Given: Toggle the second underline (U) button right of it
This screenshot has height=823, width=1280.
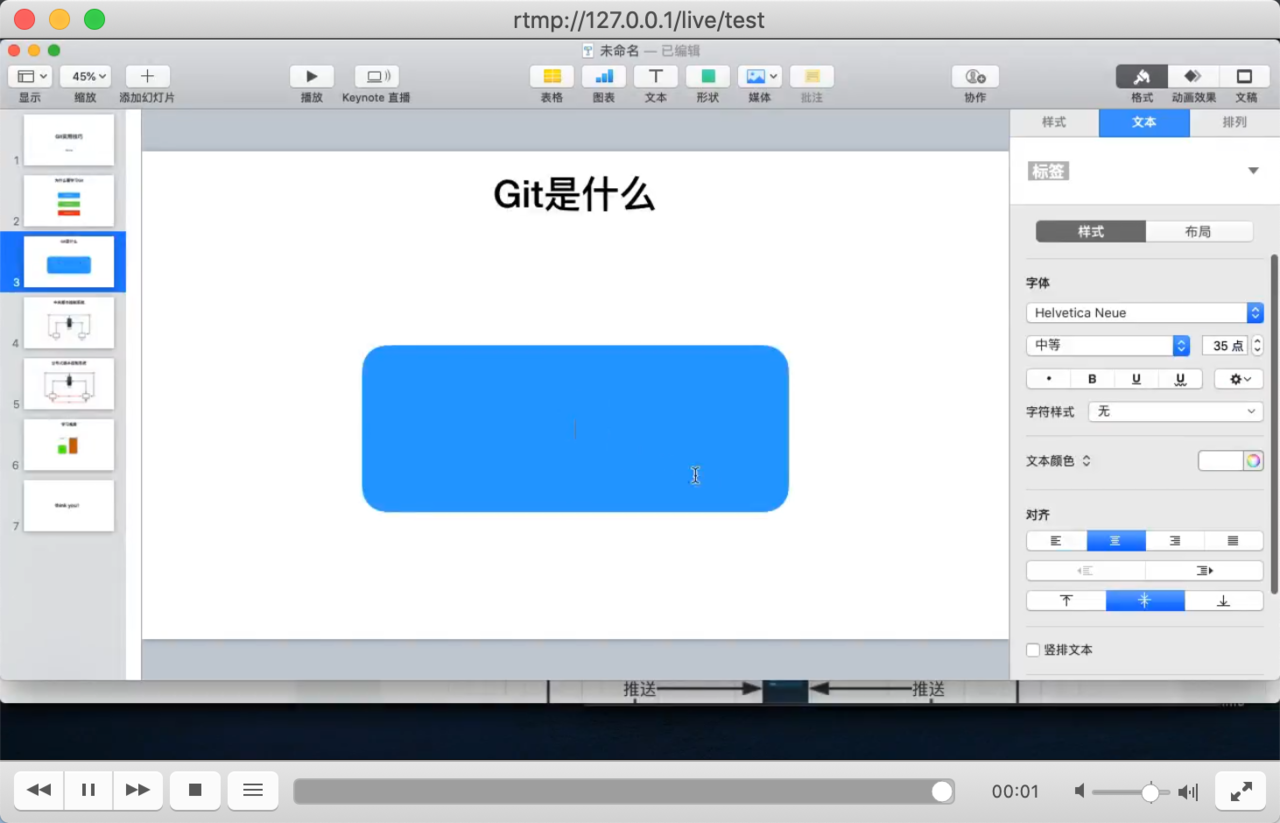Looking at the screenshot, I should pyautogui.click(x=1180, y=379).
